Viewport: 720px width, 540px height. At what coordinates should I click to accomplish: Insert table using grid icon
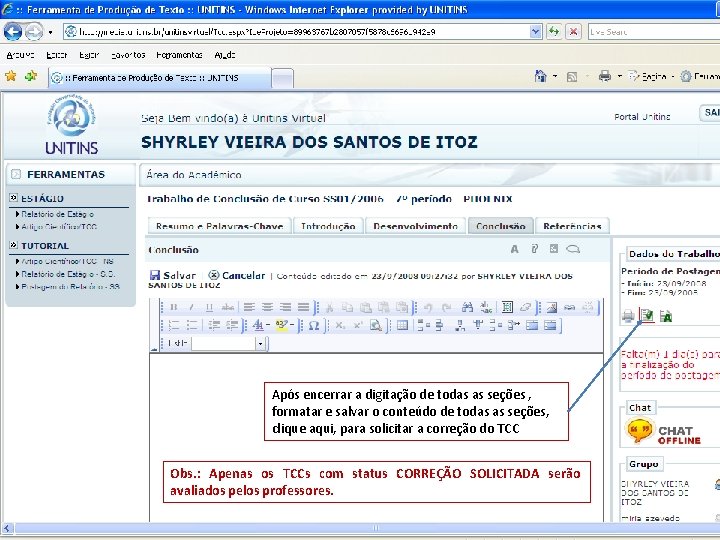coord(402,326)
